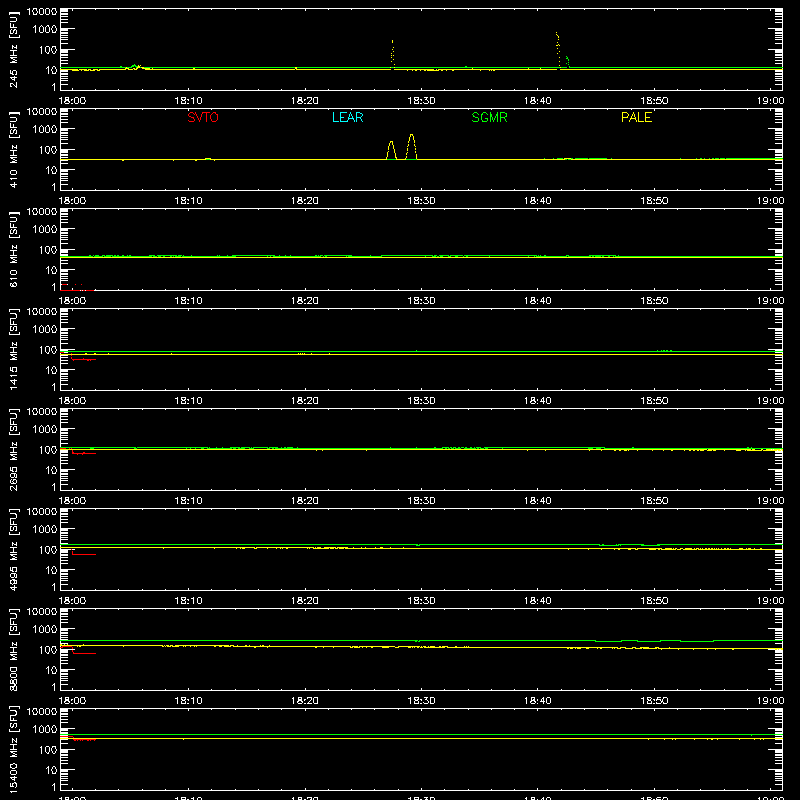This screenshot has width=800, height=800.
Task: Click the 18:40 tick label under 8800 MHz panel
Action: (537, 701)
